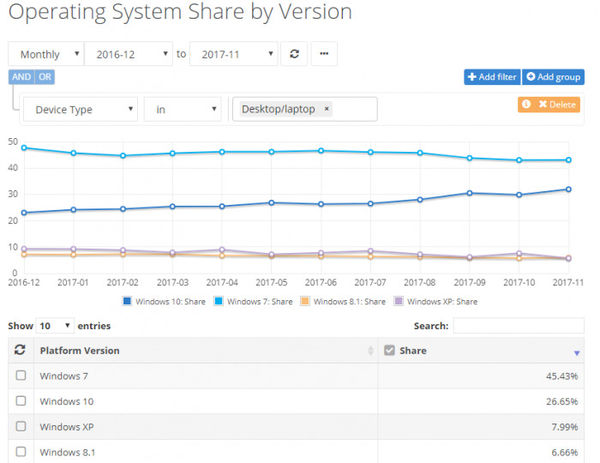Open the 'in' condition dropdown
The width and height of the screenshot is (600, 463).
click(x=183, y=109)
